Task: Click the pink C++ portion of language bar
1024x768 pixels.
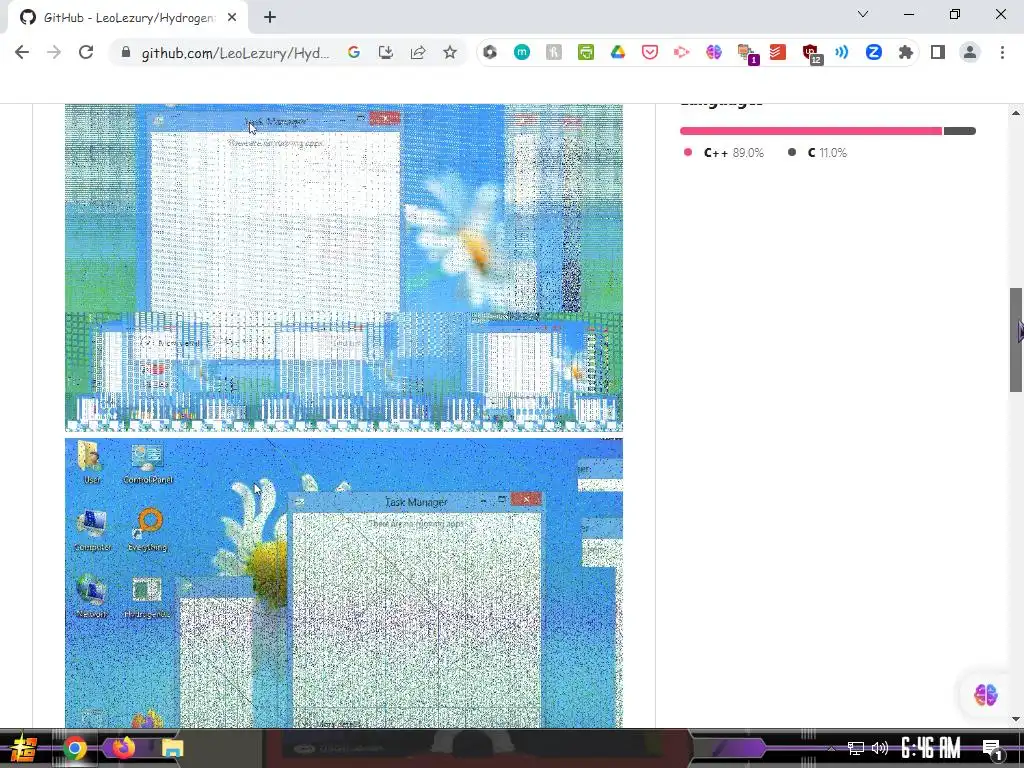Action: 811,131
